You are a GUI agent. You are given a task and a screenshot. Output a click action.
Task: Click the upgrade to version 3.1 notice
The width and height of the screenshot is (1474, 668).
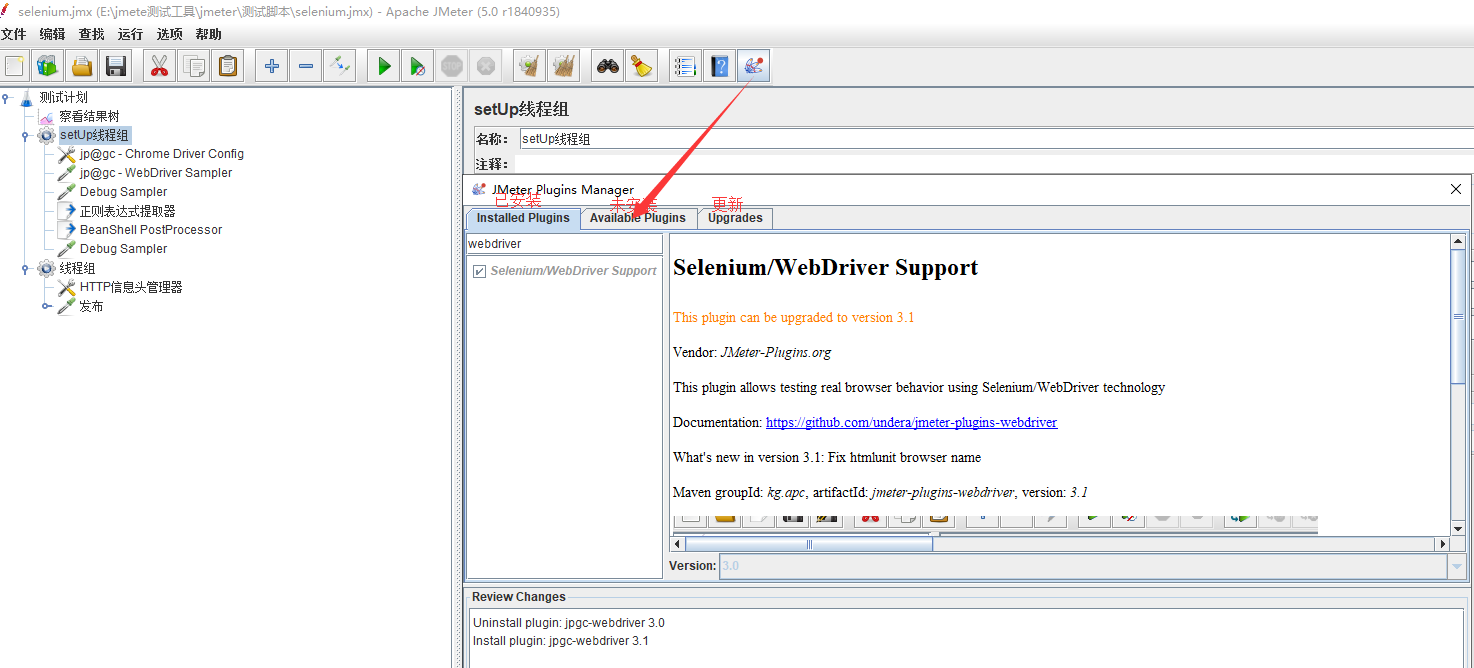(x=794, y=318)
